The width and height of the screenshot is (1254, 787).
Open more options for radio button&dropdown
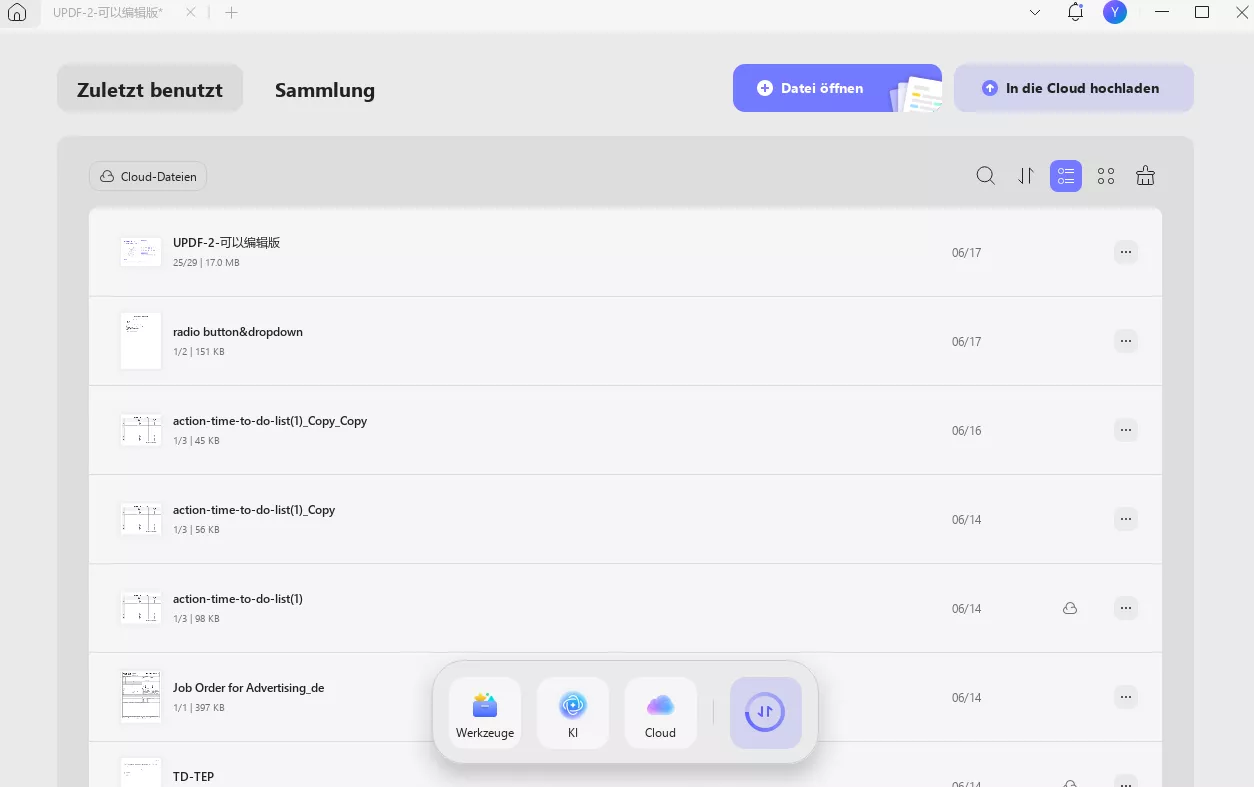[x=1126, y=341]
